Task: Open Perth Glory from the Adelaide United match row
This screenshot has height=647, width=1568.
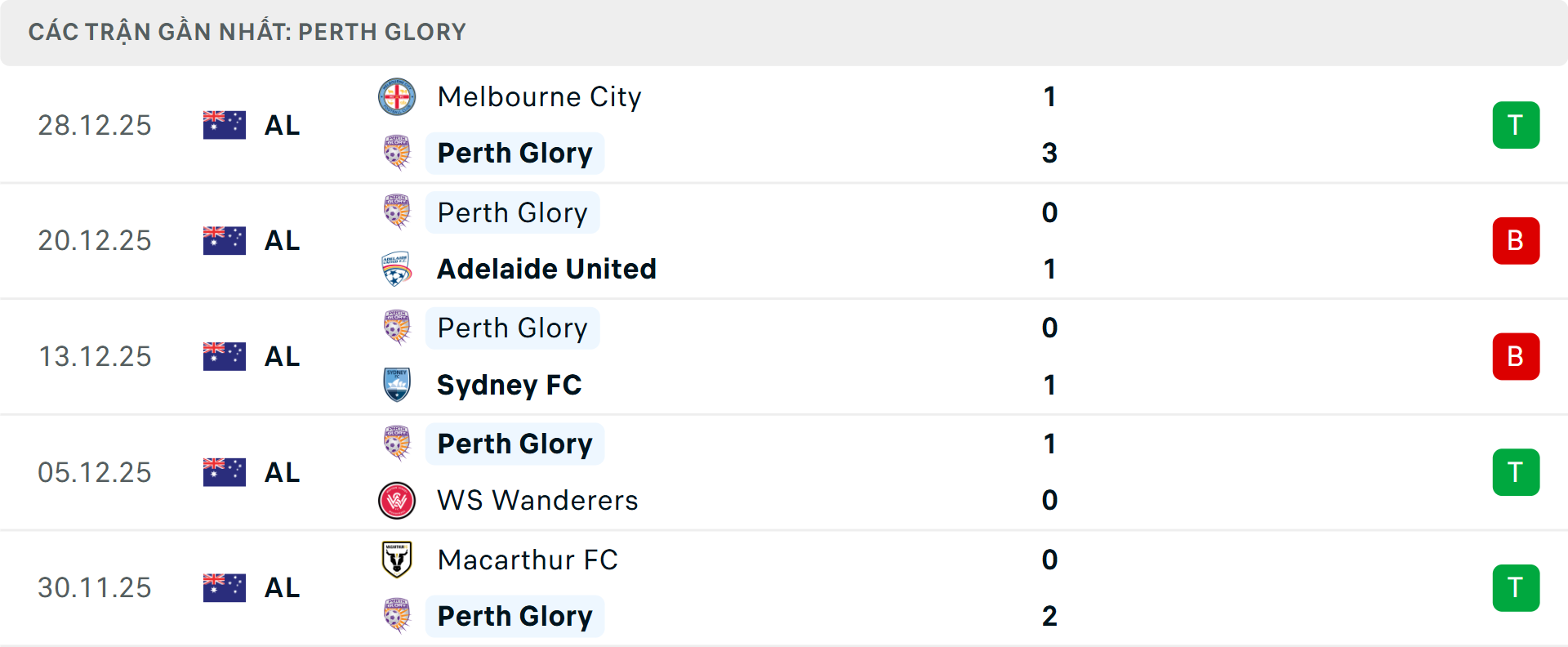Action: pos(513,212)
